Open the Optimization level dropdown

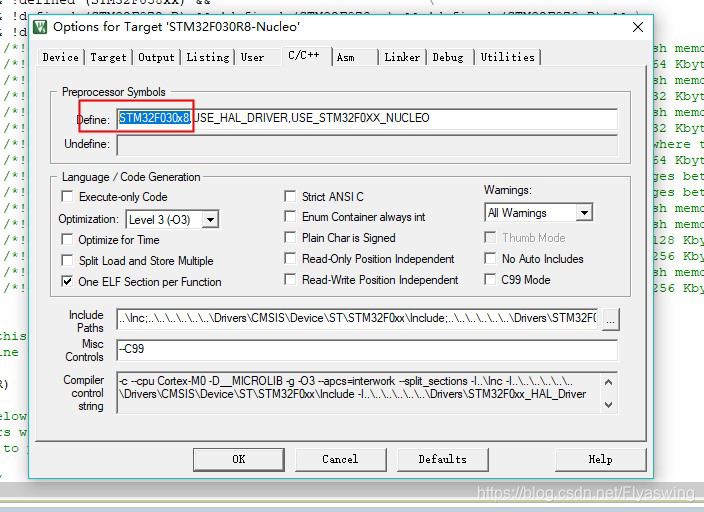[x=210, y=220]
